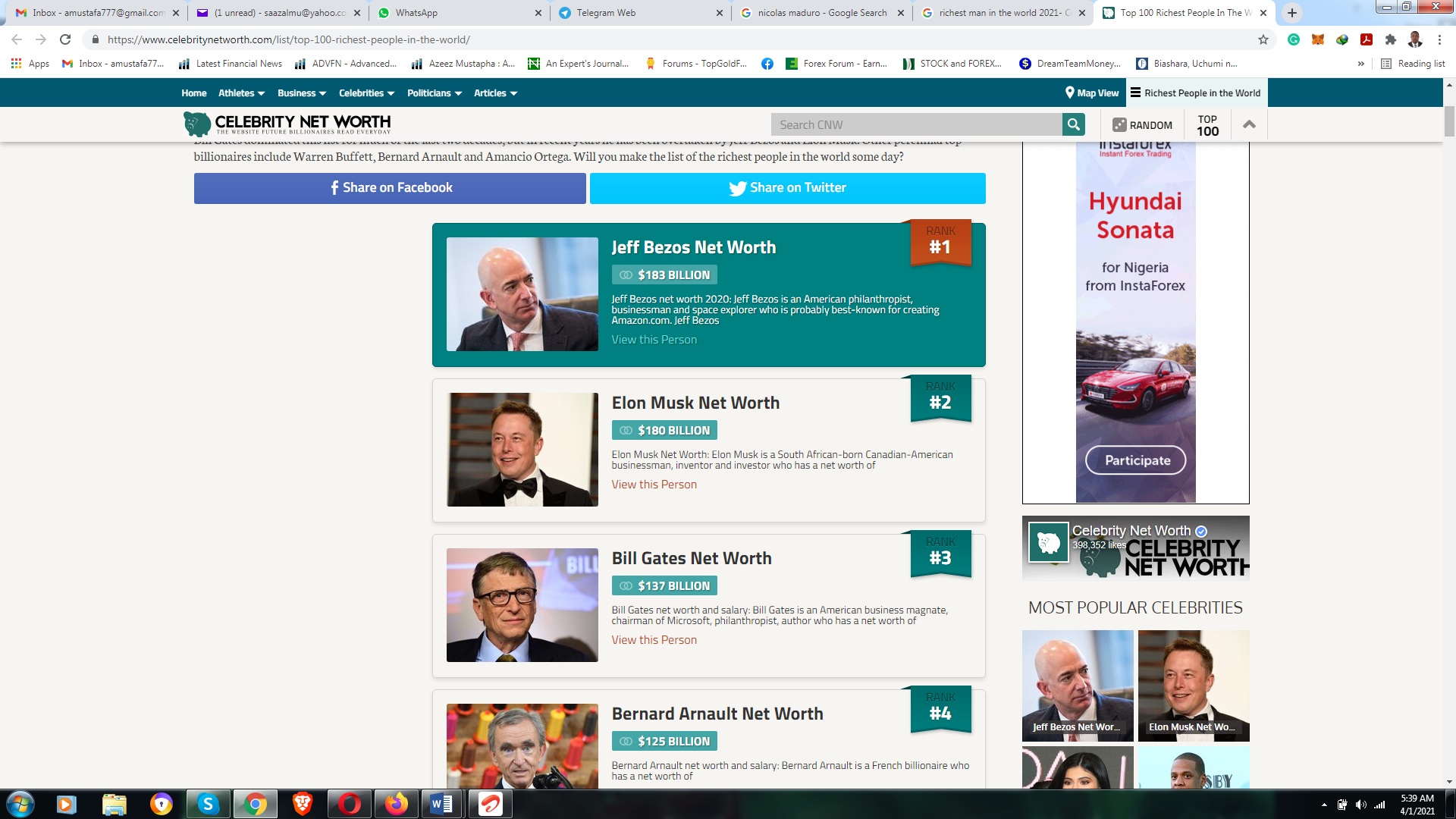Click Participate in the InstaForex ad
1456x819 pixels.
click(x=1136, y=460)
